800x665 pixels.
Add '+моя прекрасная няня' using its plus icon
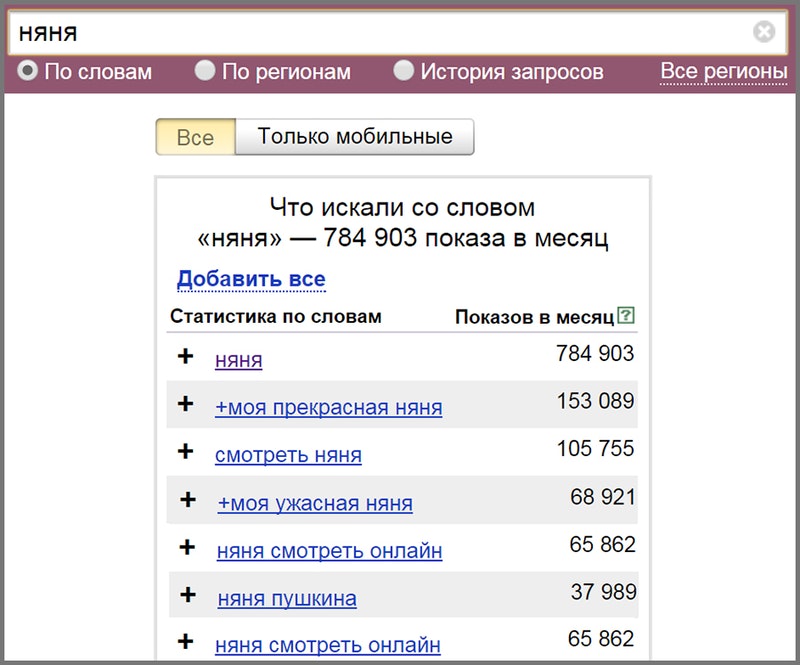pyautogui.click(x=185, y=404)
